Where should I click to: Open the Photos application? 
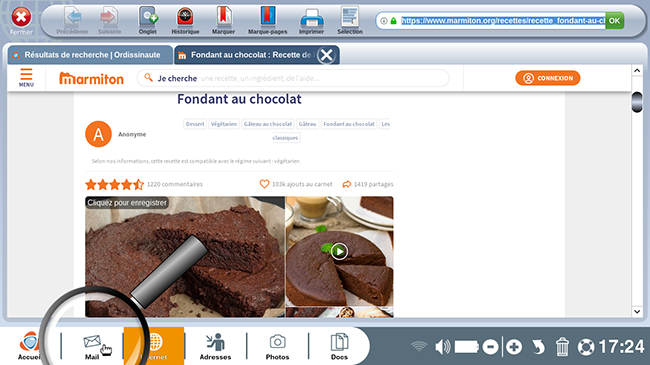tap(277, 346)
